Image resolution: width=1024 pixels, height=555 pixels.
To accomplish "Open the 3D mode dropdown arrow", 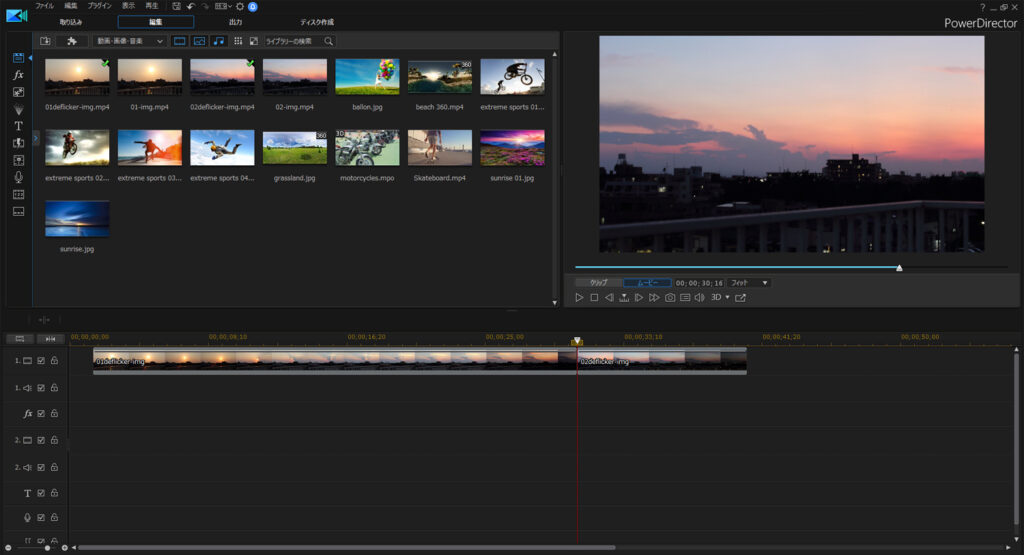I will (727, 298).
